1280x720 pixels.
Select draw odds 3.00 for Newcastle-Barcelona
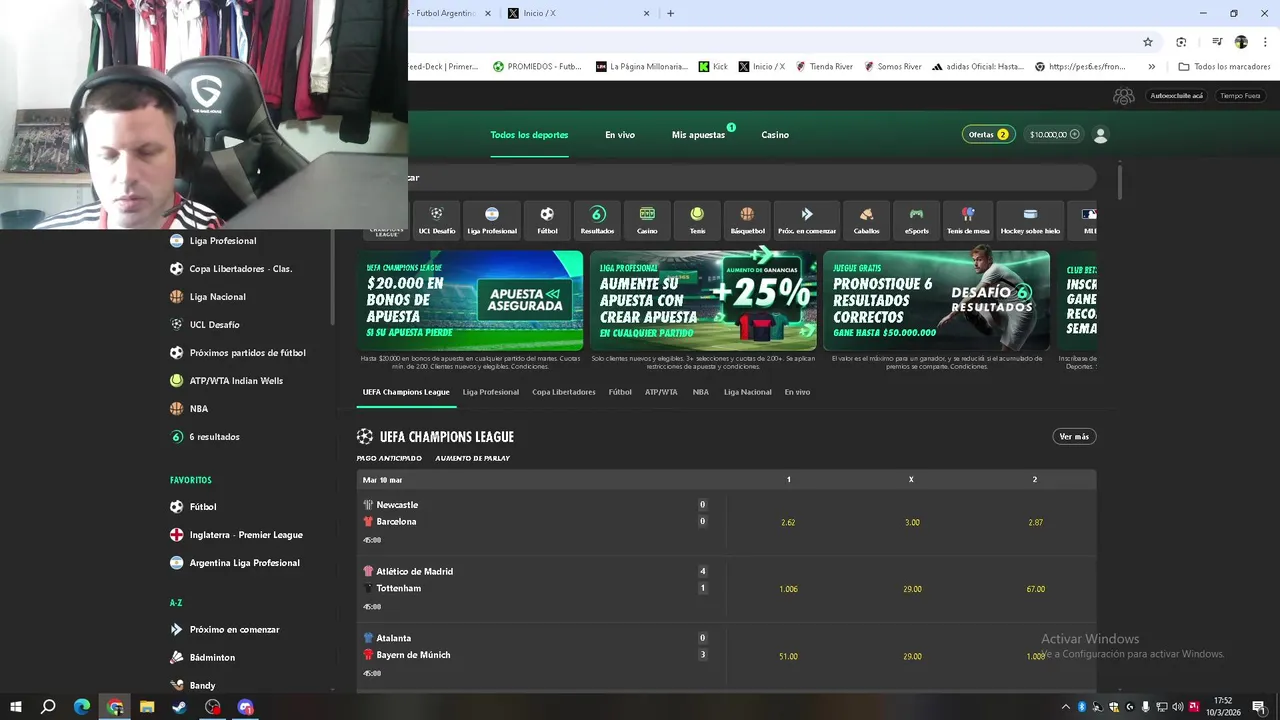pos(912,522)
